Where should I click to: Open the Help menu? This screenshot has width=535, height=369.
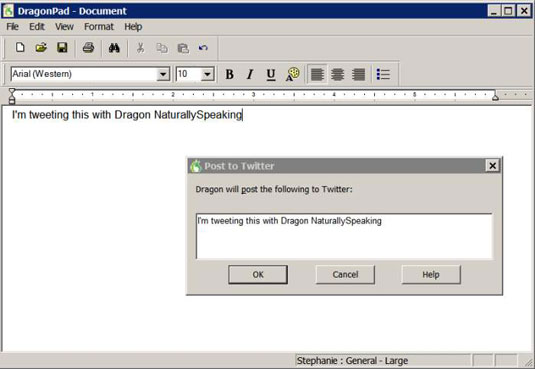click(133, 27)
